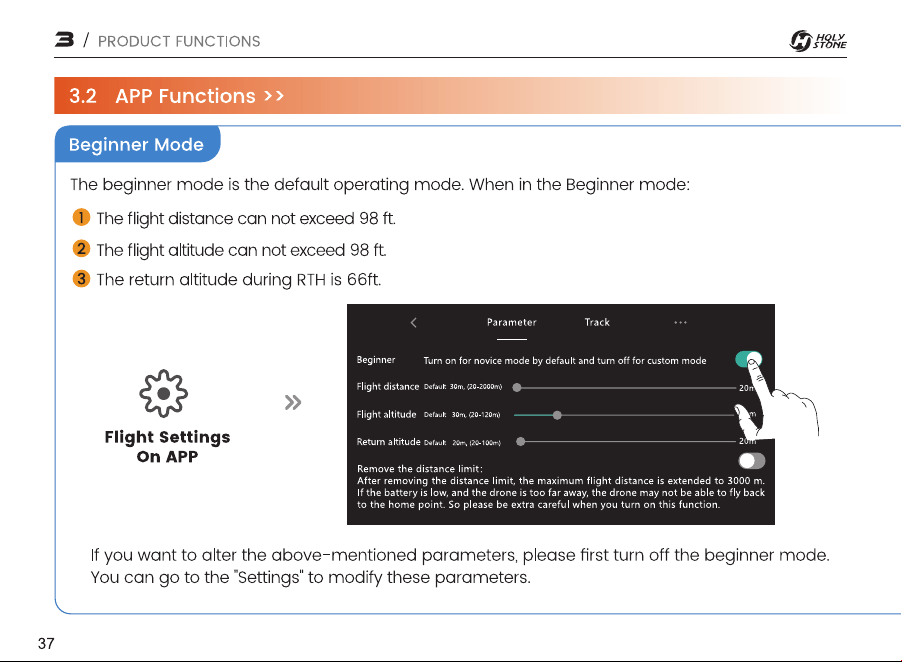Click 'The beginner mode is the default operating mode' sentence
902x662 pixels.
pos(380,185)
